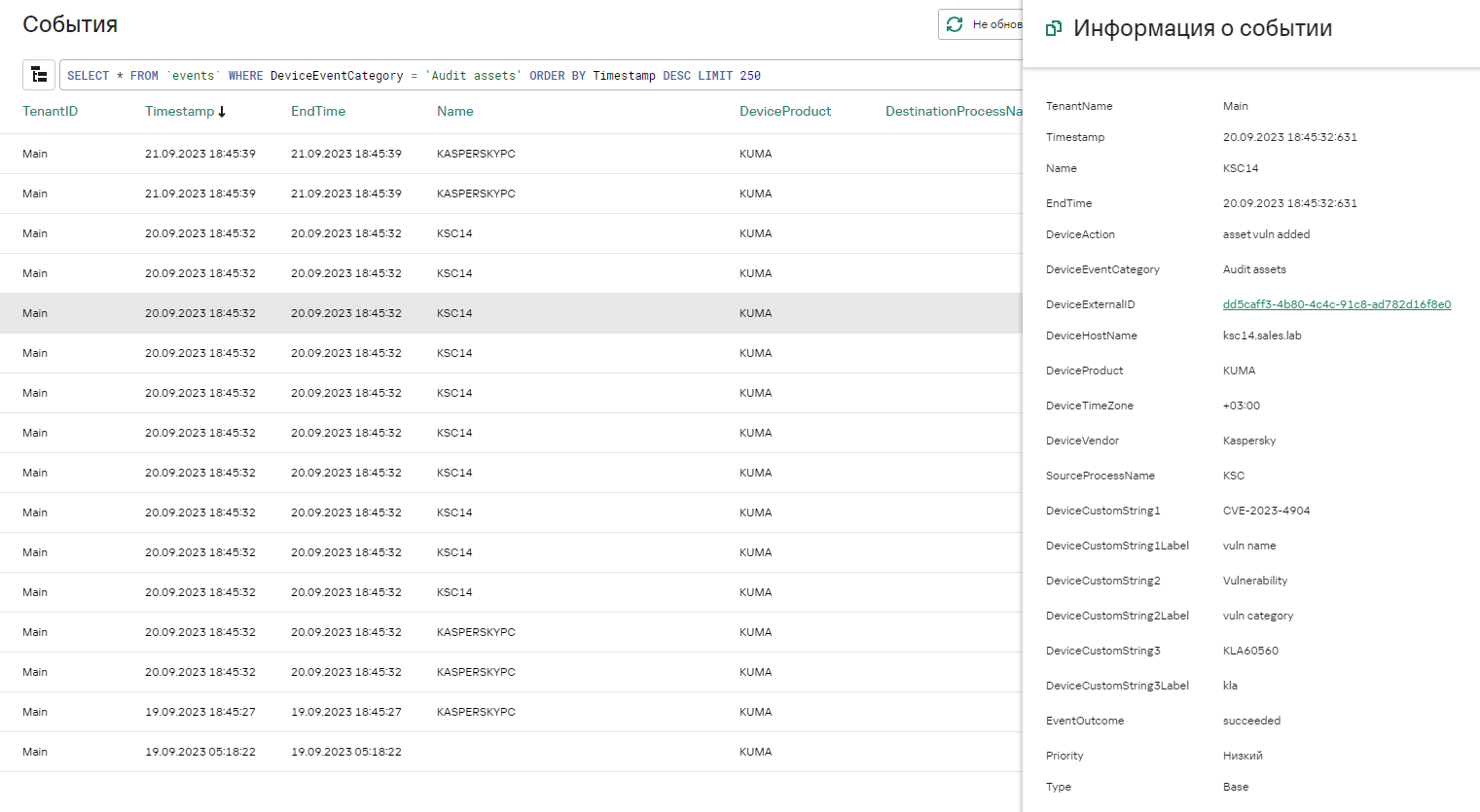
Task: Click the SourceProcessName value KSC
Action: pos(1234,476)
